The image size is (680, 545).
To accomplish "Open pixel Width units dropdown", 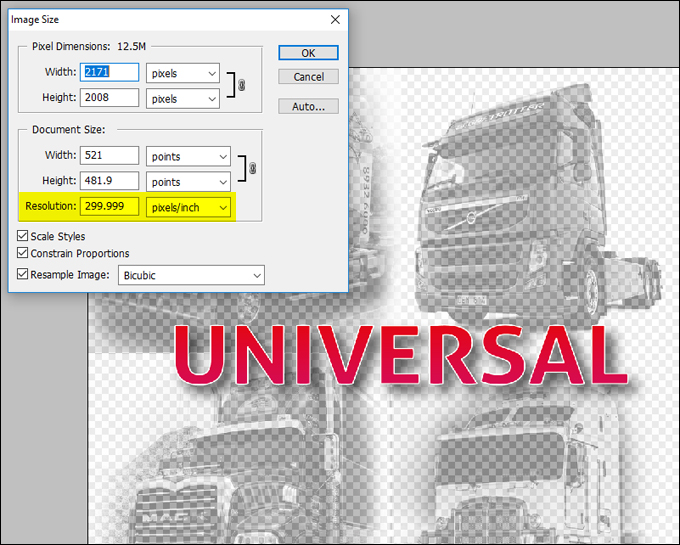I will click(183, 73).
